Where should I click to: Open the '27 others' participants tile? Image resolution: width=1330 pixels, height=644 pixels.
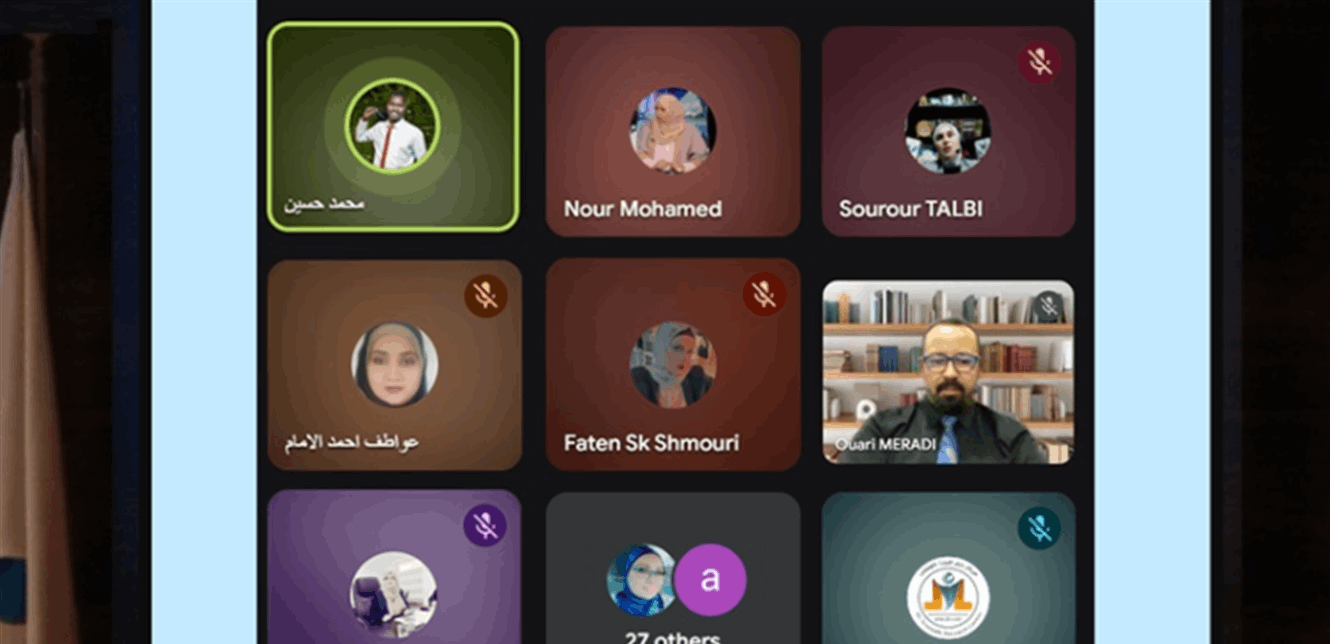pyautogui.click(x=673, y=568)
